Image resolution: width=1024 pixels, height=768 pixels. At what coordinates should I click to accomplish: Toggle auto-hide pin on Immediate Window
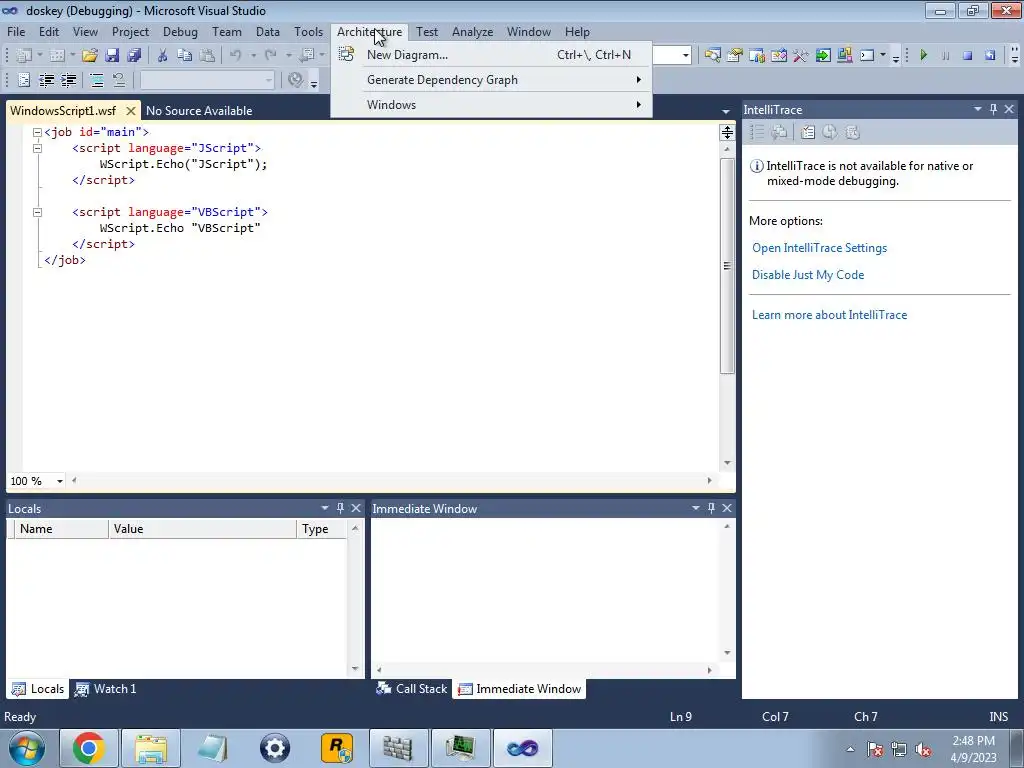[x=711, y=507]
